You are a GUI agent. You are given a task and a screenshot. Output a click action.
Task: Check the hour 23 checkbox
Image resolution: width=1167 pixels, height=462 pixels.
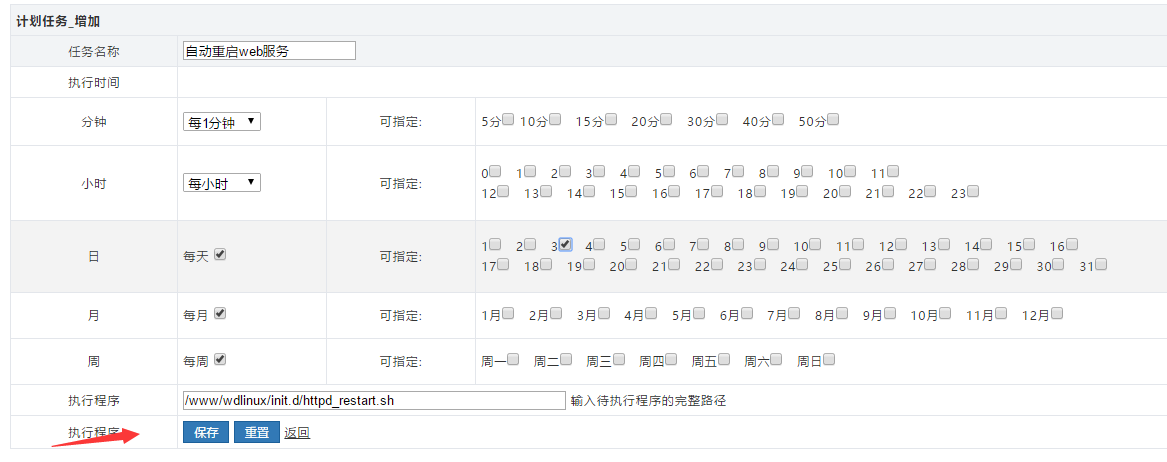(972, 192)
